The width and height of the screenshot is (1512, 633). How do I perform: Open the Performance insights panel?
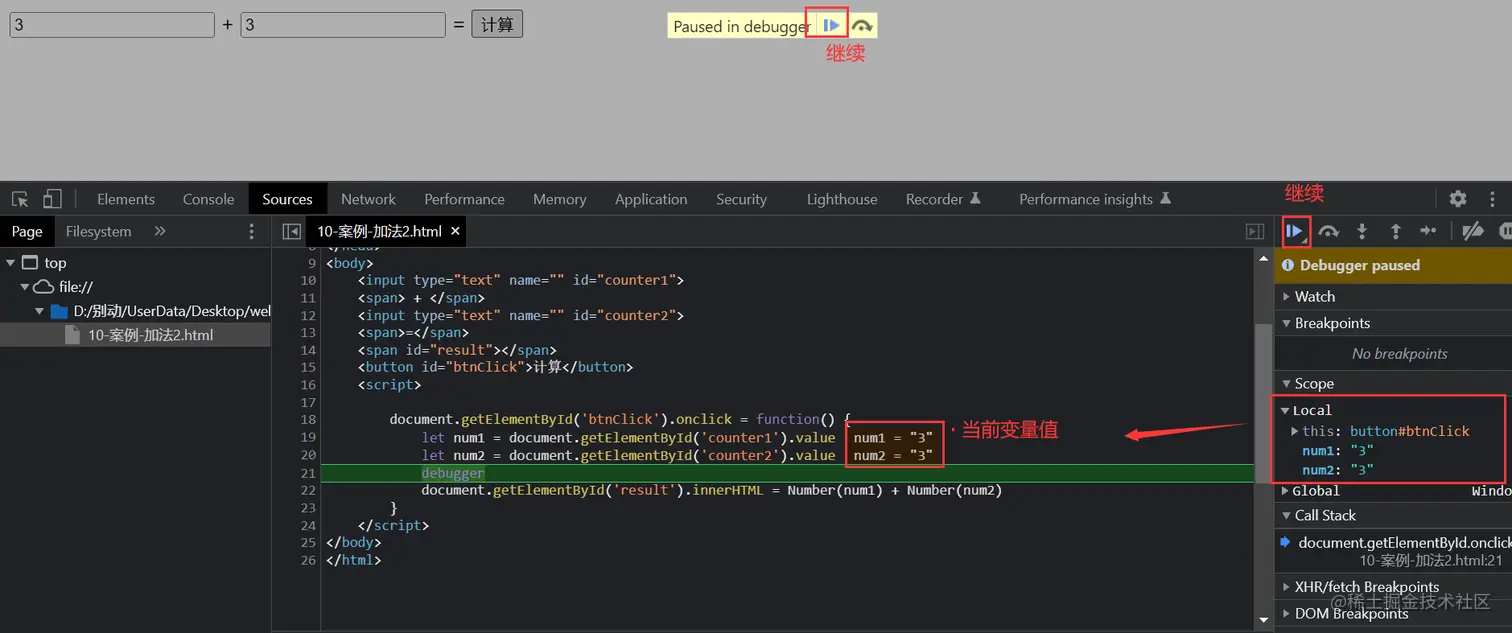pos(1094,199)
